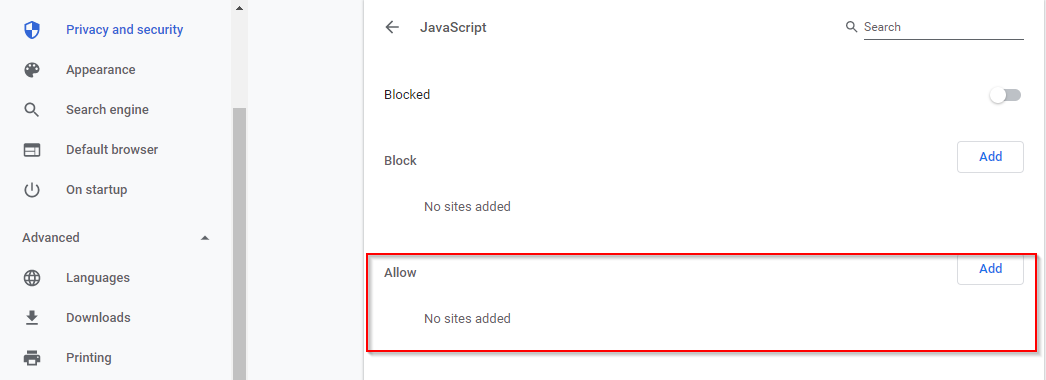Image resolution: width=1046 pixels, height=380 pixels.
Task: Toggle the JavaScript Blocked switch
Action: pos(1005,95)
